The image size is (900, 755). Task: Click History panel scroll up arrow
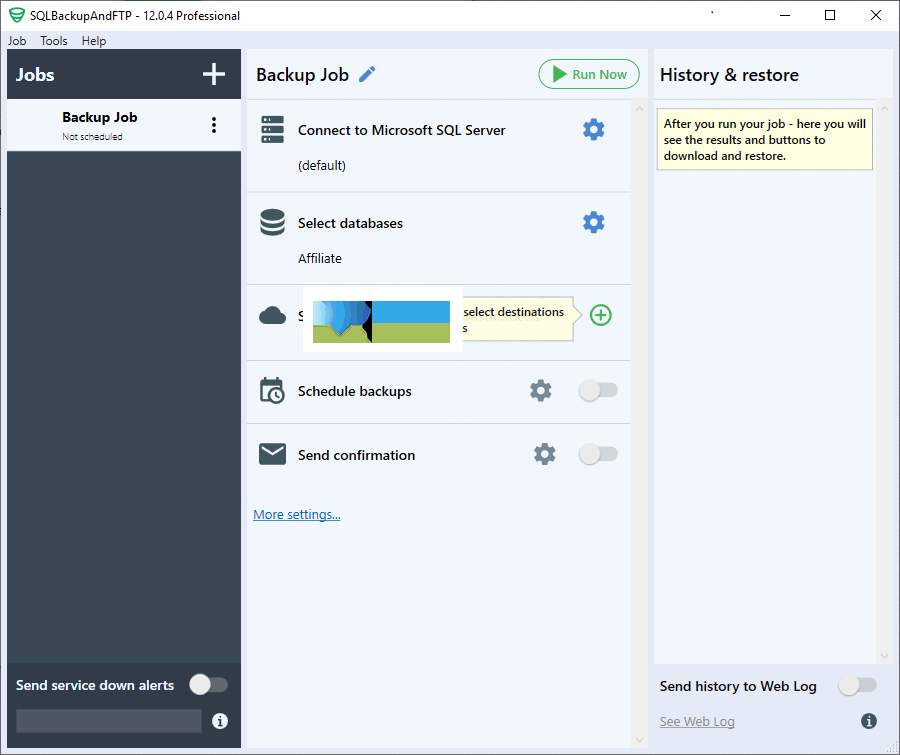tap(884, 109)
